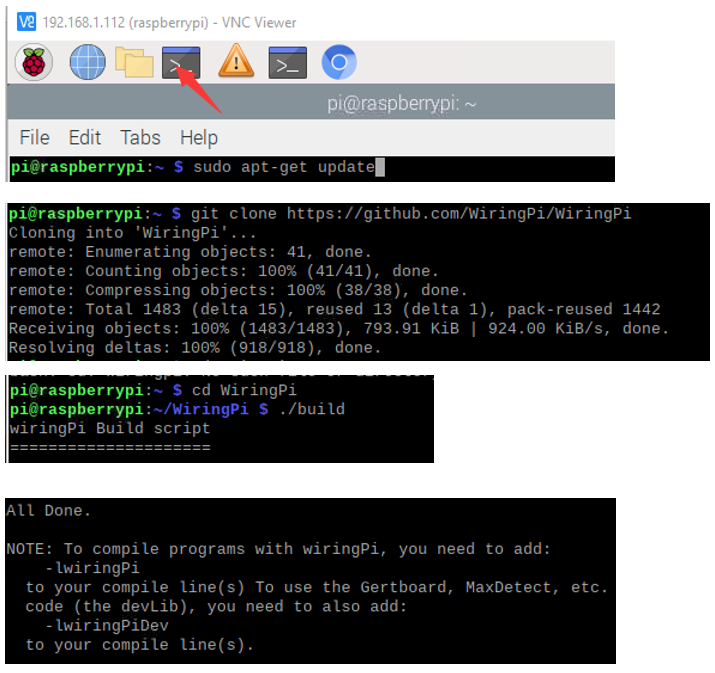Click the orange warning triangle icon
This screenshot has height=673, width=715.
tap(236, 60)
